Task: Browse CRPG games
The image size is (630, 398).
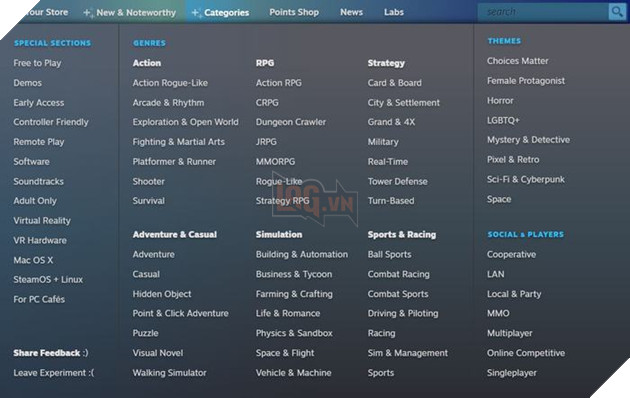Action: coord(267,103)
